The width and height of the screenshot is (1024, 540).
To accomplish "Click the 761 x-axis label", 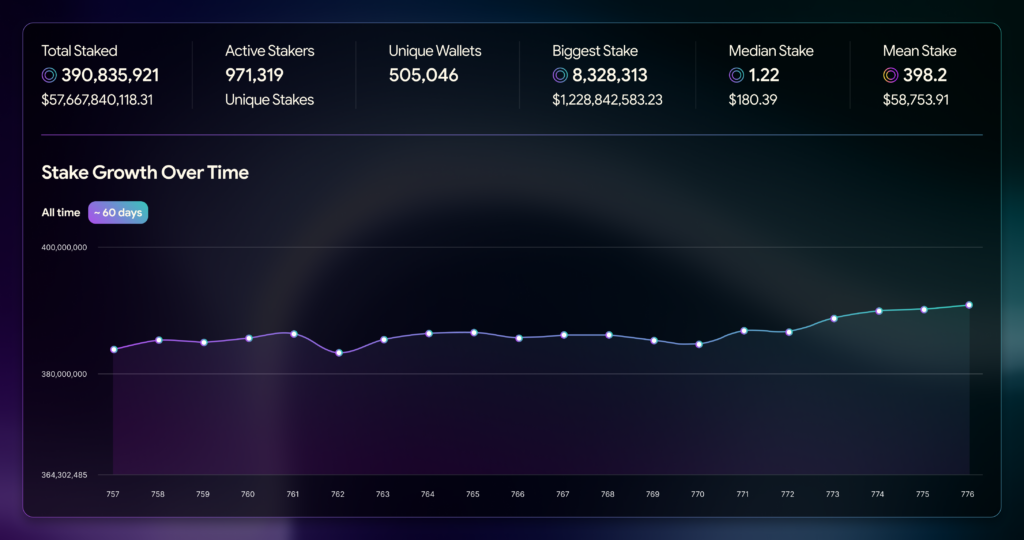I will tap(293, 494).
